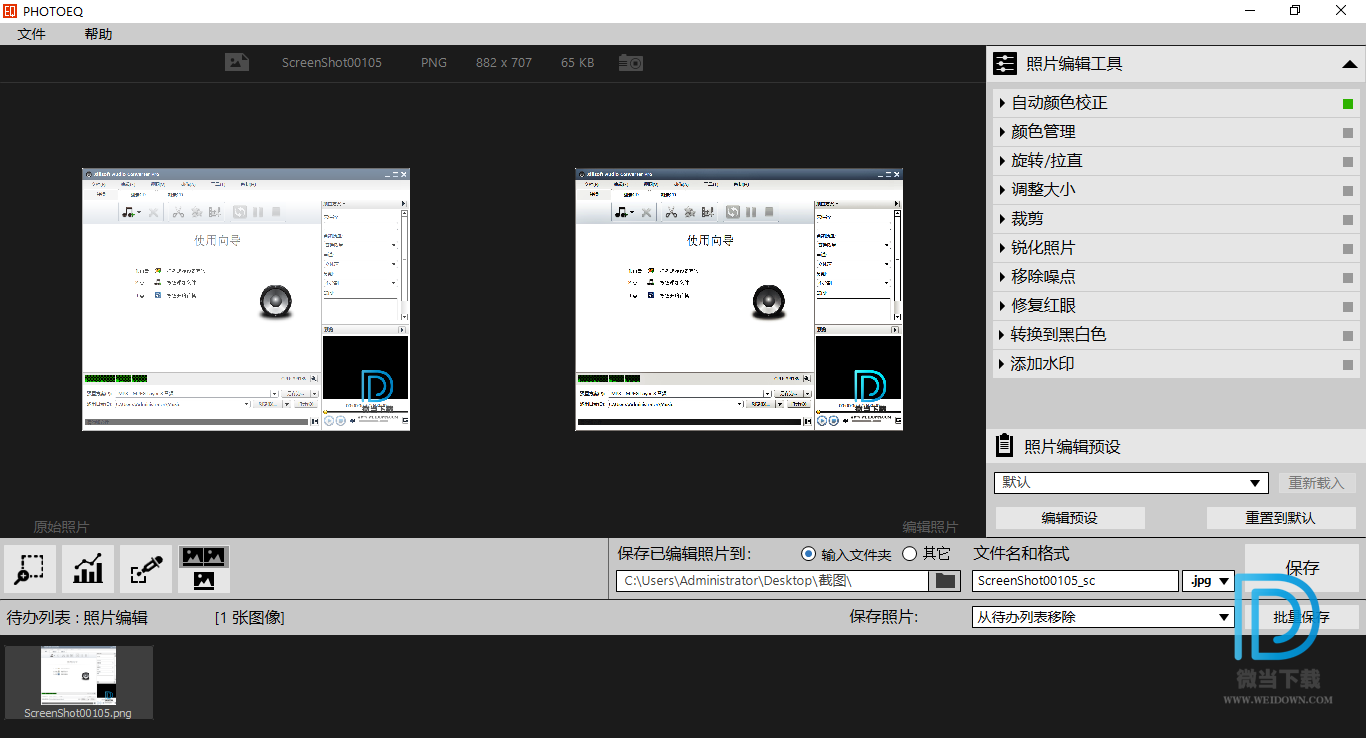The height and width of the screenshot is (738, 1366).
Task: Select the 输入文件夹 radio option
Action: 808,554
